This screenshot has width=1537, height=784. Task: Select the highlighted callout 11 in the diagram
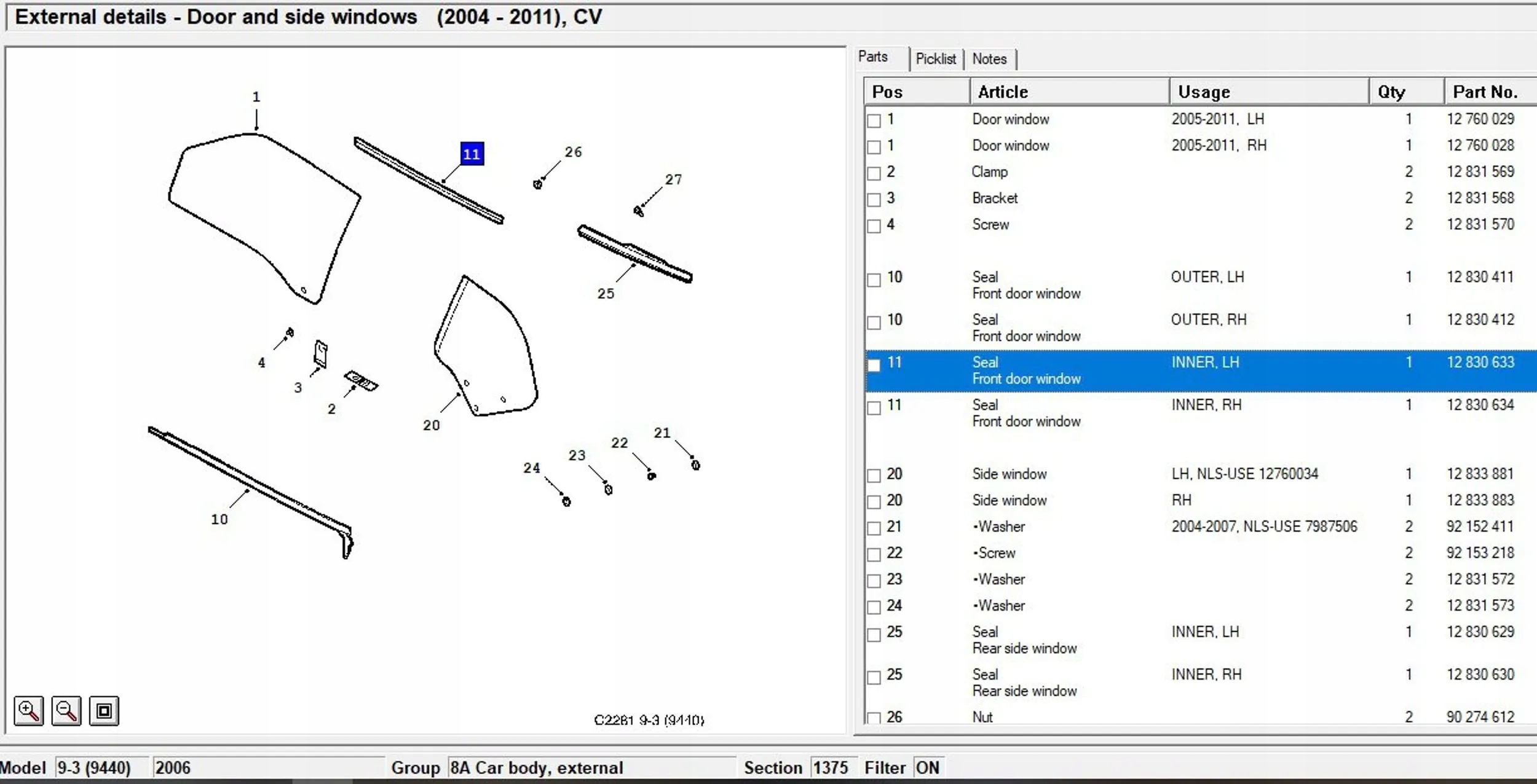point(472,154)
